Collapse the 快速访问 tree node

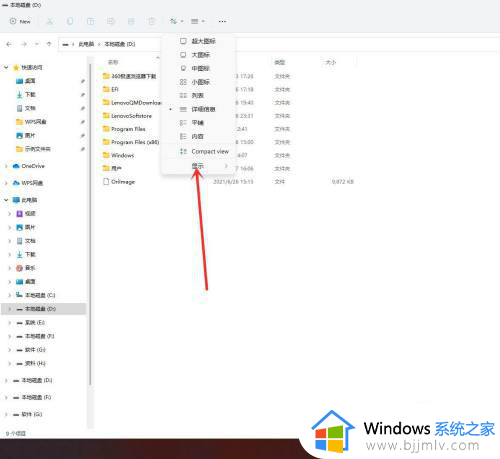click(6, 67)
